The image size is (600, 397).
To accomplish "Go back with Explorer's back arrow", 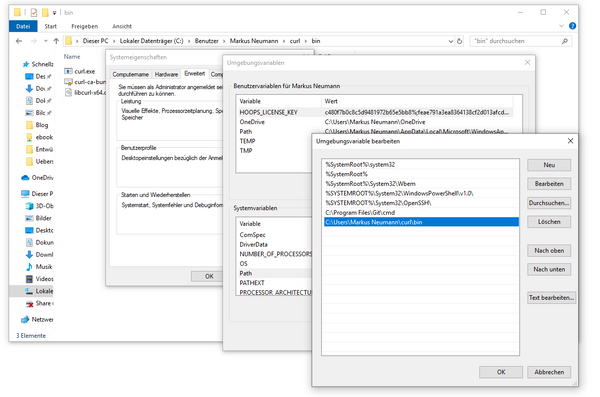I will [19, 41].
